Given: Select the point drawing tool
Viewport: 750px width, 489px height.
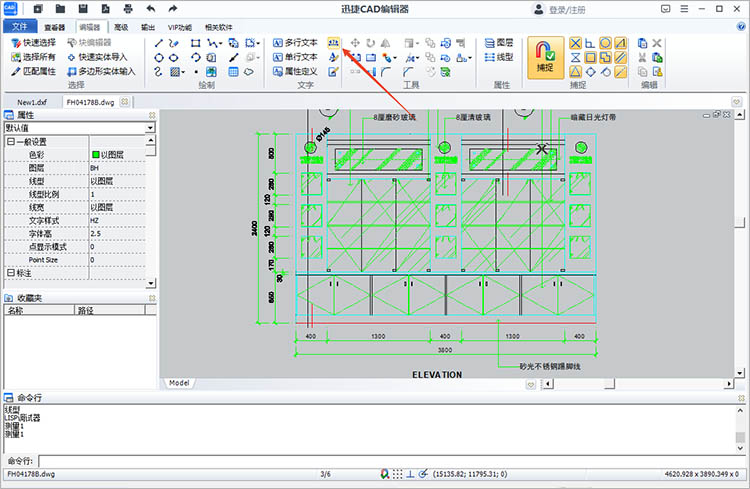Looking at the screenshot, I should [x=196, y=72].
